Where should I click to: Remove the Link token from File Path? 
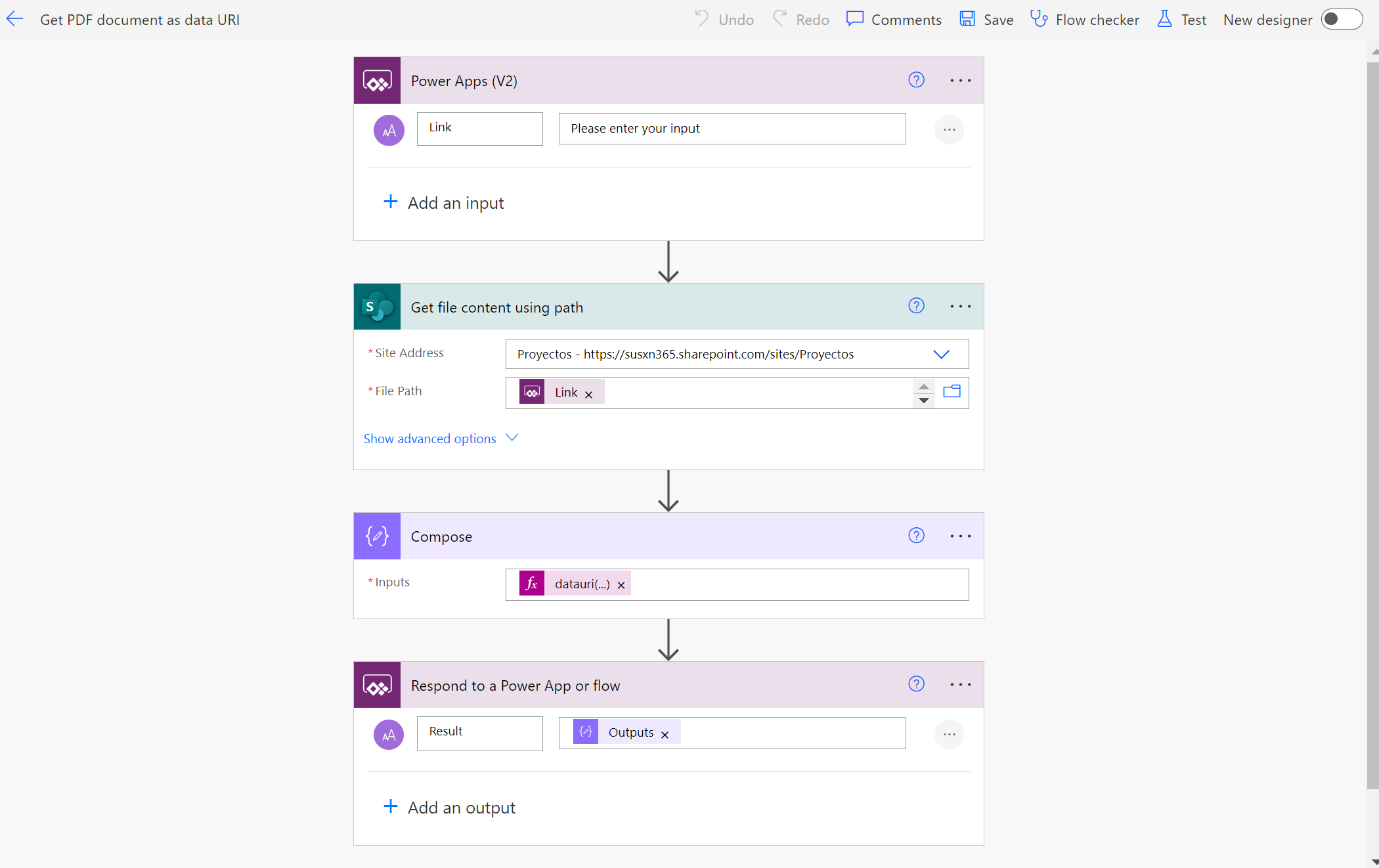[589, 395]
